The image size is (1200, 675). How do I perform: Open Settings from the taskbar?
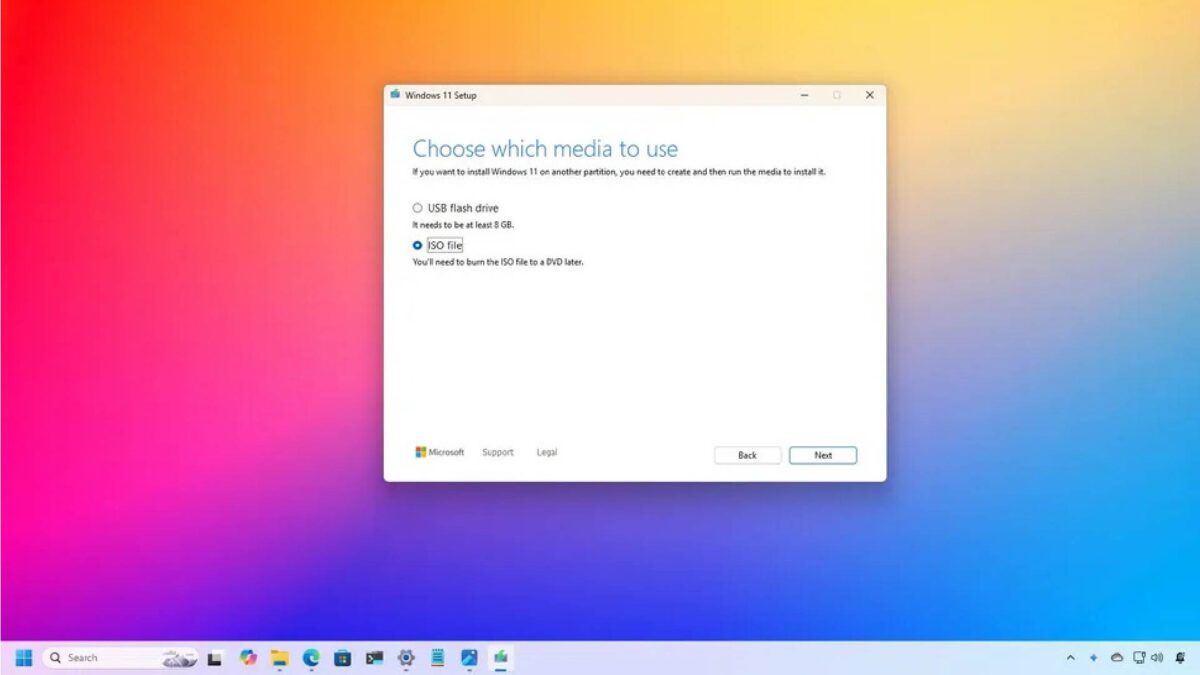click(x=405, y=658)
